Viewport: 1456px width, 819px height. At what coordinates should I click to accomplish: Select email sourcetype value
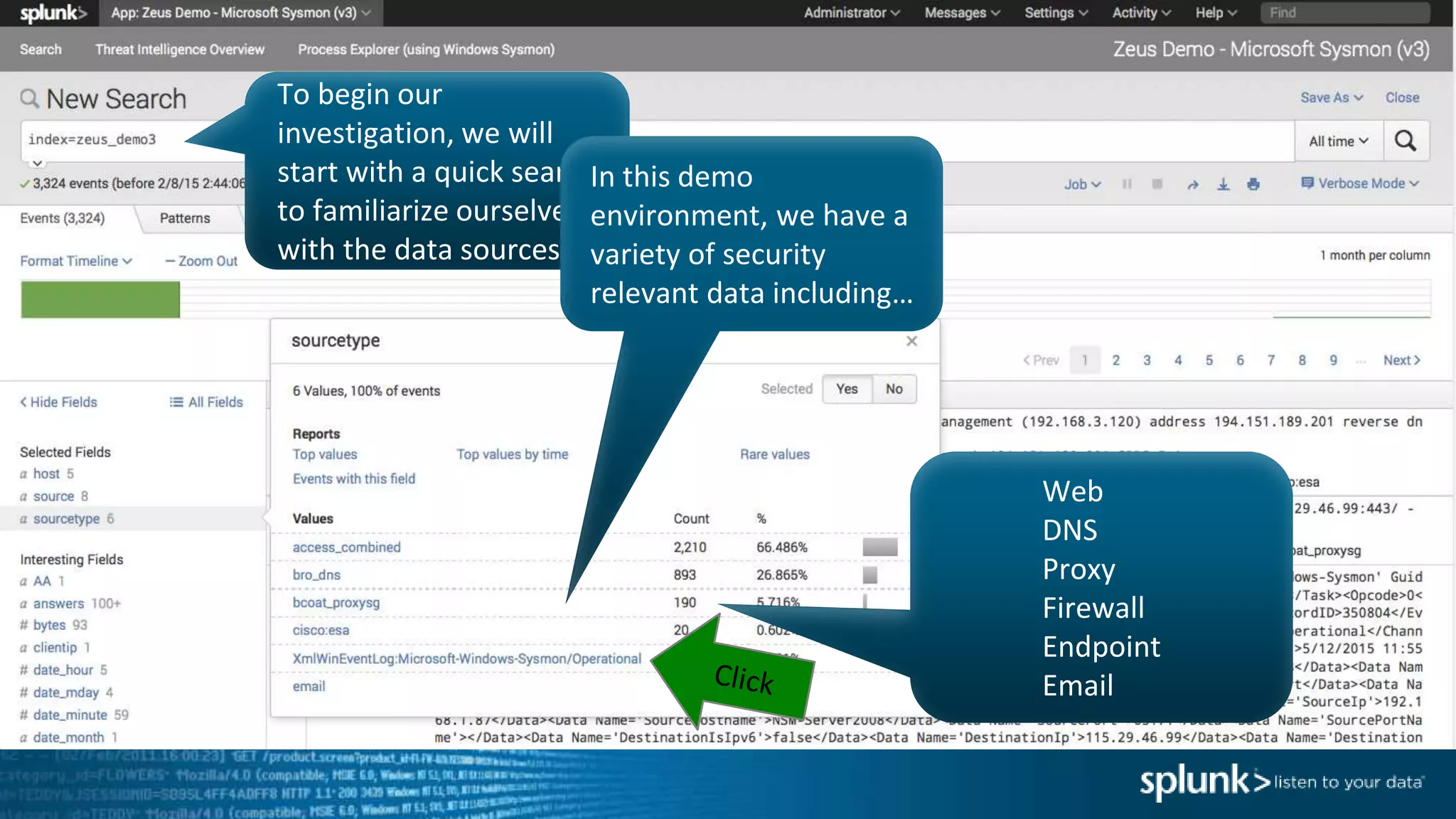click(x=309, y=687)
